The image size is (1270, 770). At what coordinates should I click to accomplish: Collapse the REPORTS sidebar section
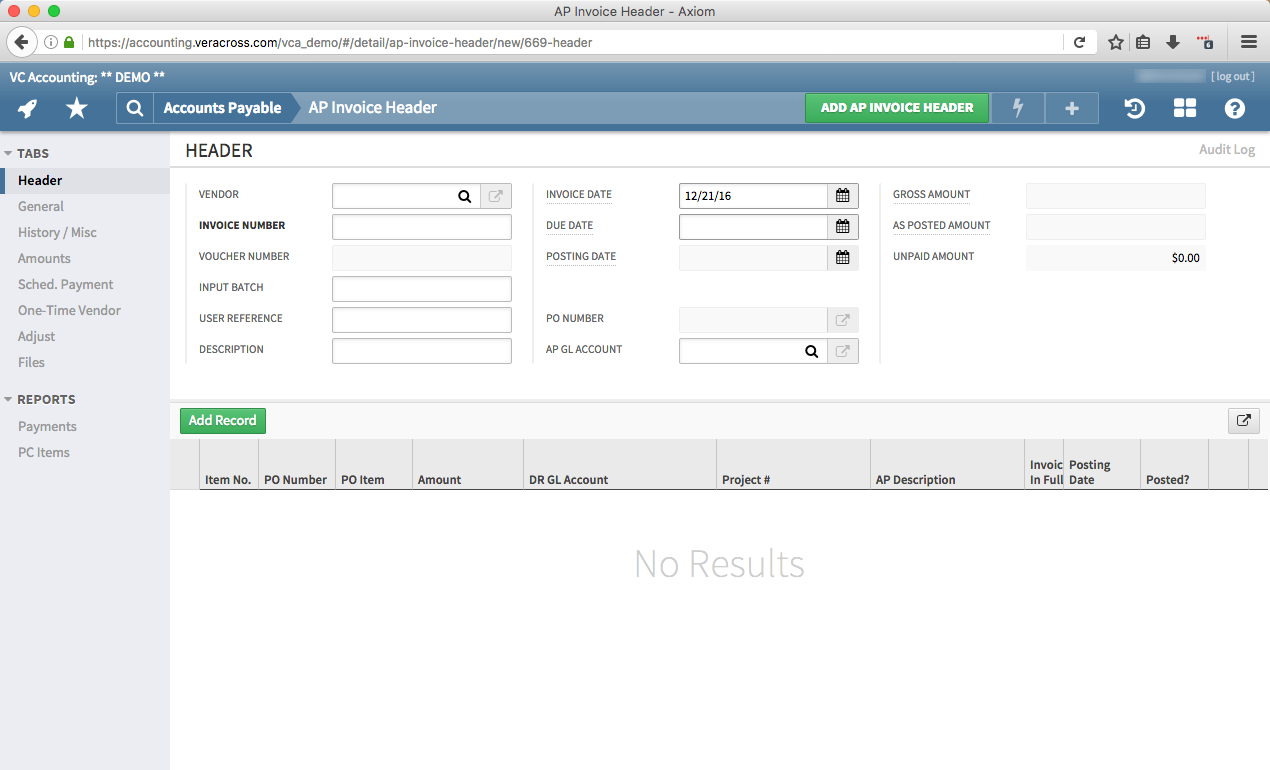tap(9, 399)
